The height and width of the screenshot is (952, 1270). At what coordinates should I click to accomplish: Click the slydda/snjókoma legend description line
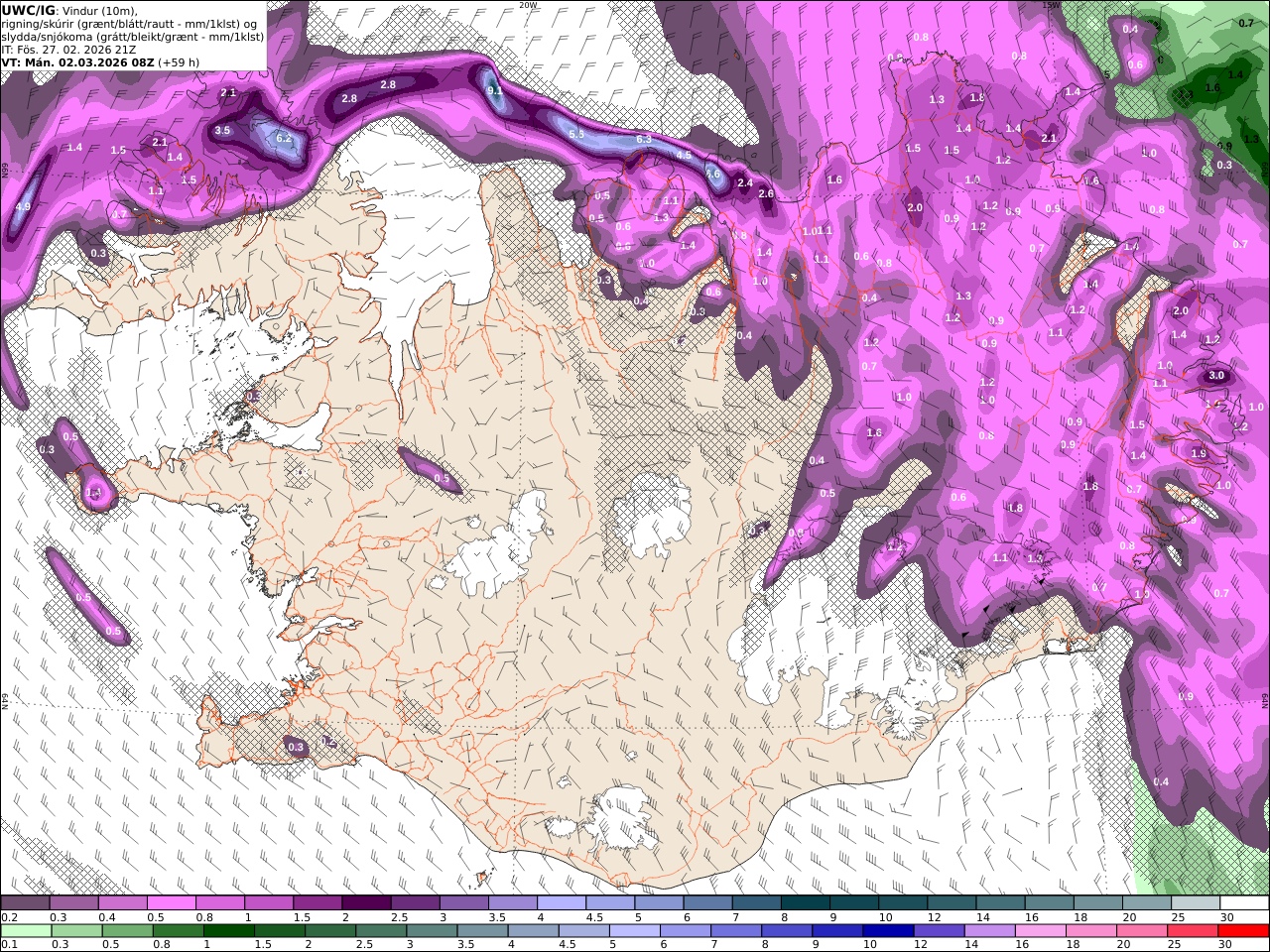tap(132, 36)
